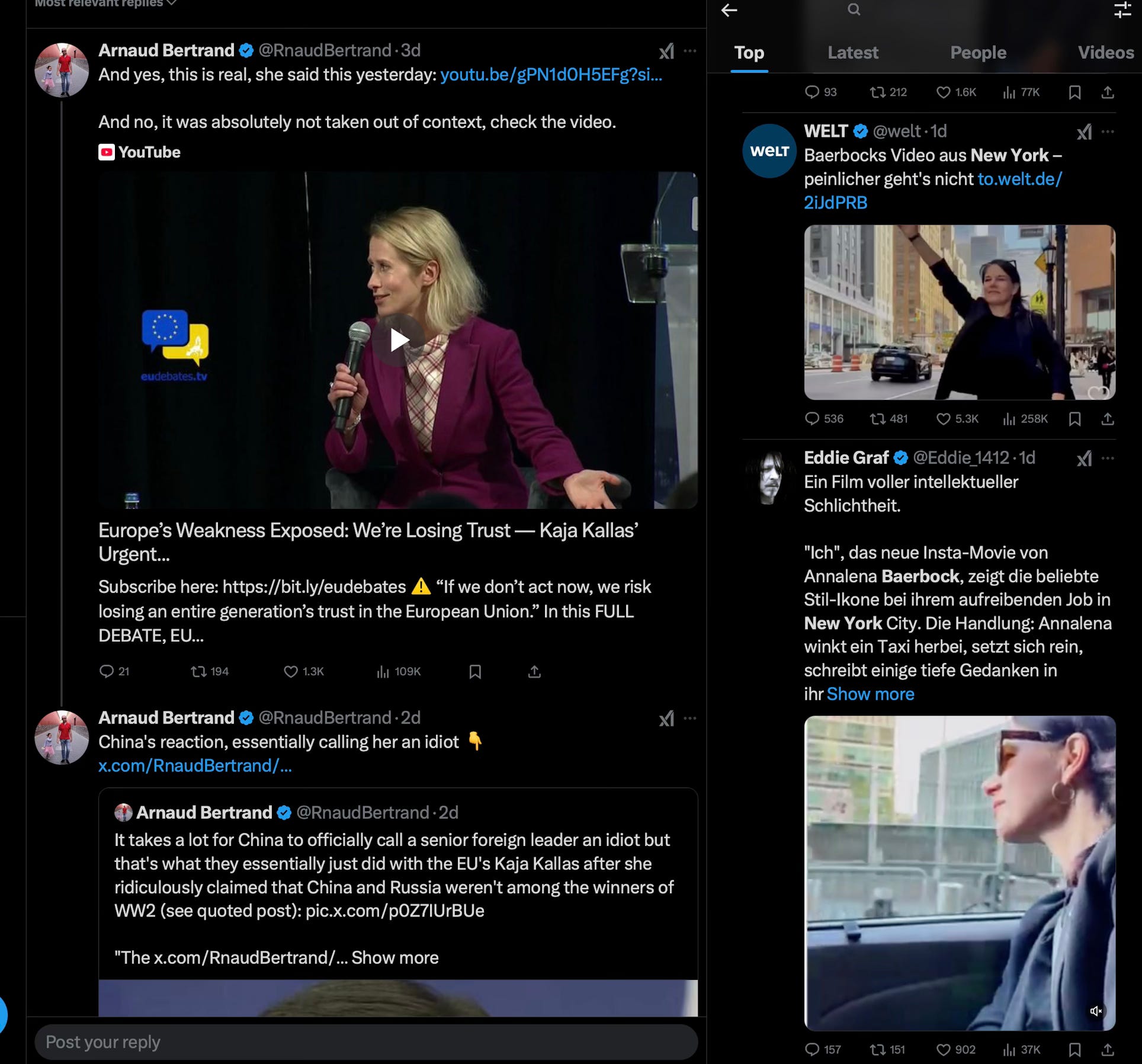Click Grok icon on WELT post
This screenshot has height=1064, width=1142.
click(1084, 132)
